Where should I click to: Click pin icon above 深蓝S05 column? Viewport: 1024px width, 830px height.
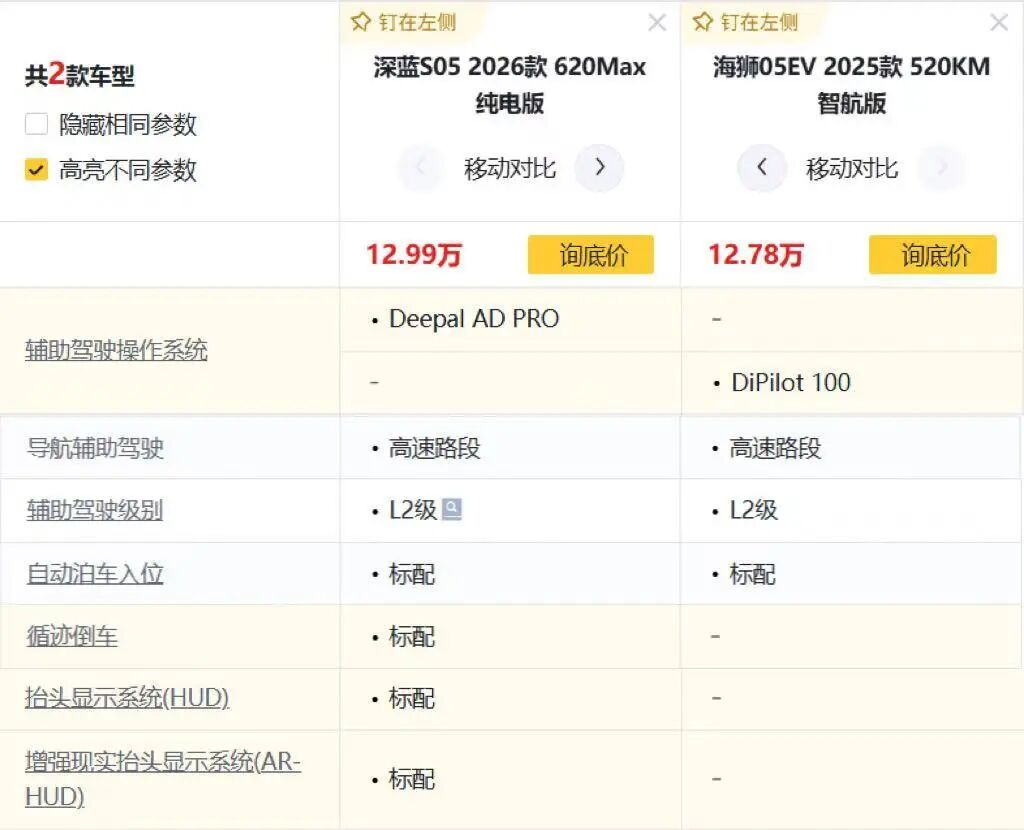point(362,22)
